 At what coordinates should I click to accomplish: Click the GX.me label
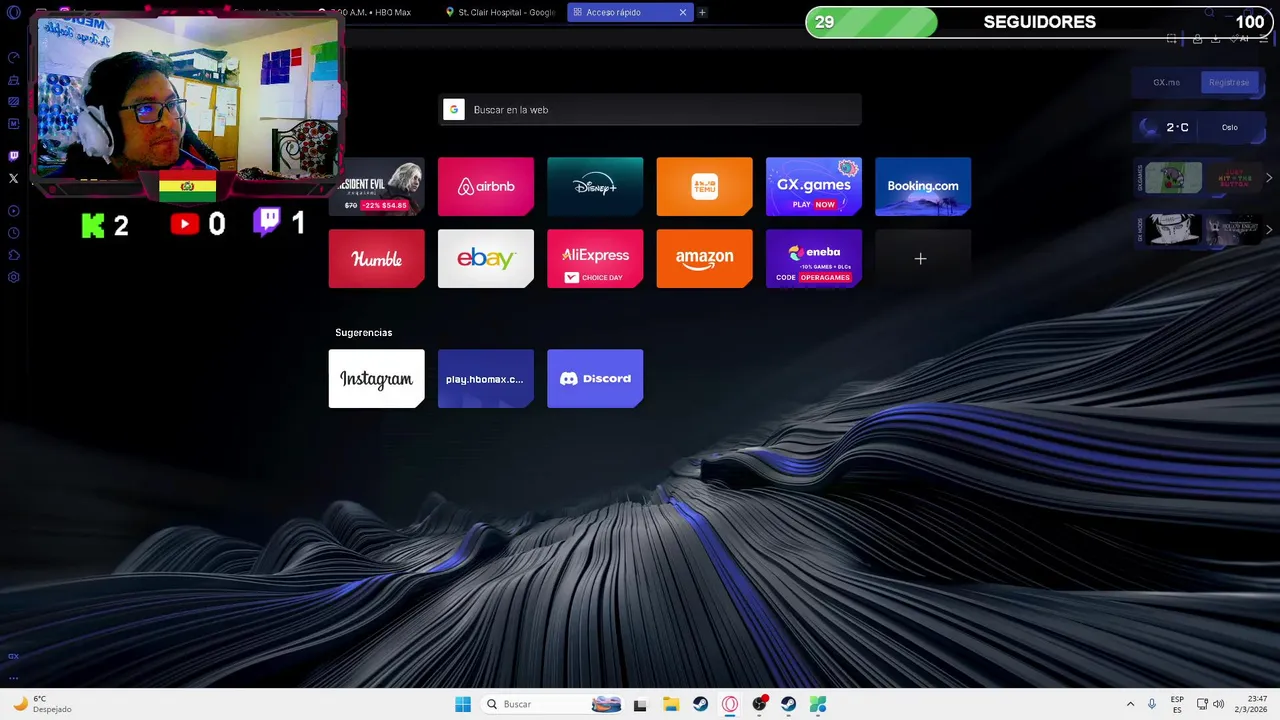(1166, 83)
